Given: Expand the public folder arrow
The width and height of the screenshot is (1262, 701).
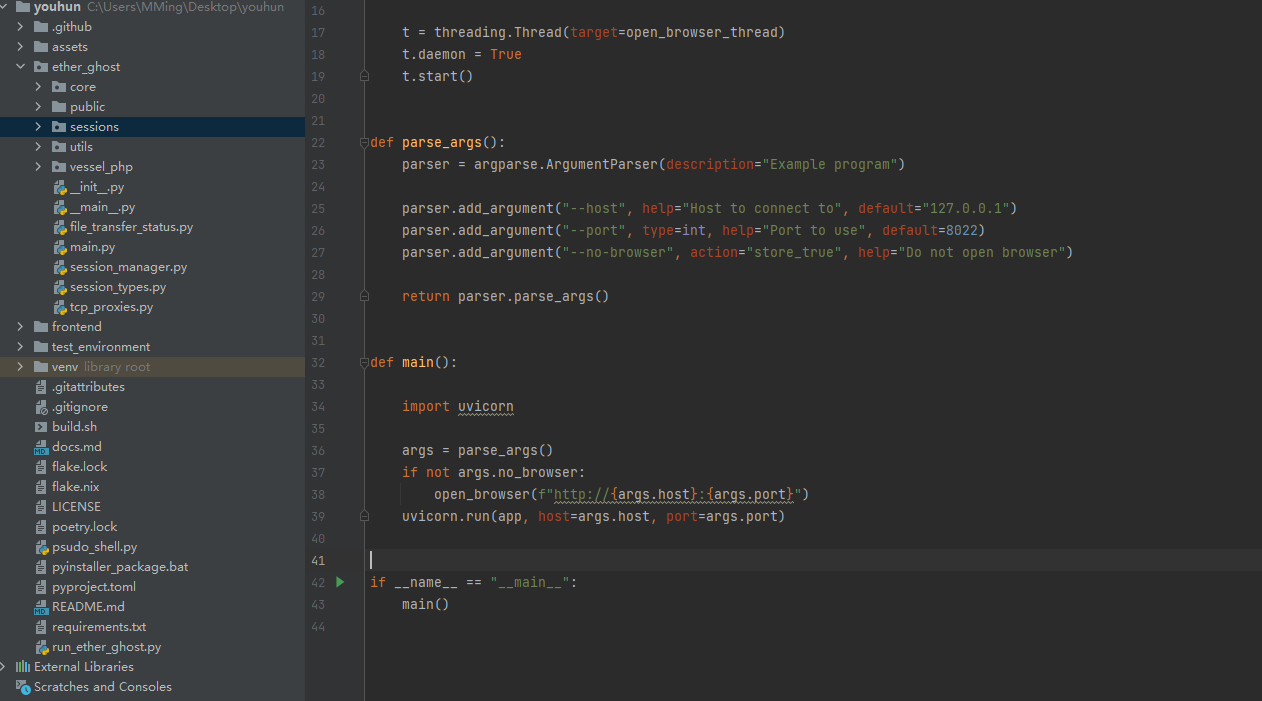Looking at the screenshot, I should (x=39, y=107).
